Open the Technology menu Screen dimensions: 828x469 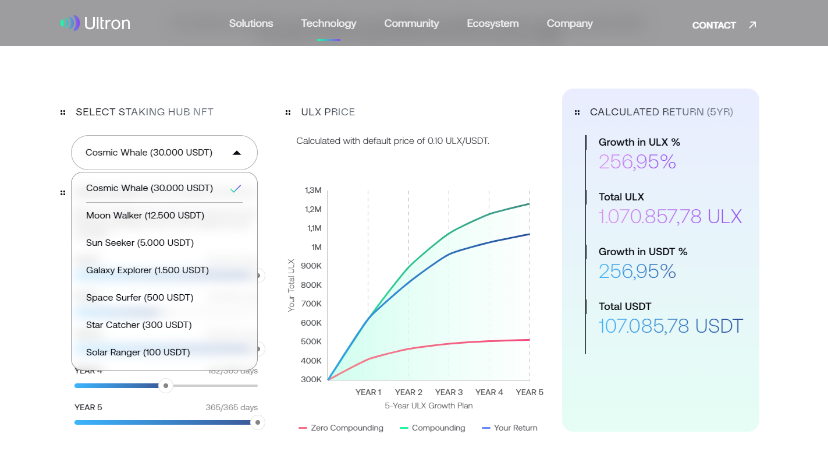[x=328, y=23]
